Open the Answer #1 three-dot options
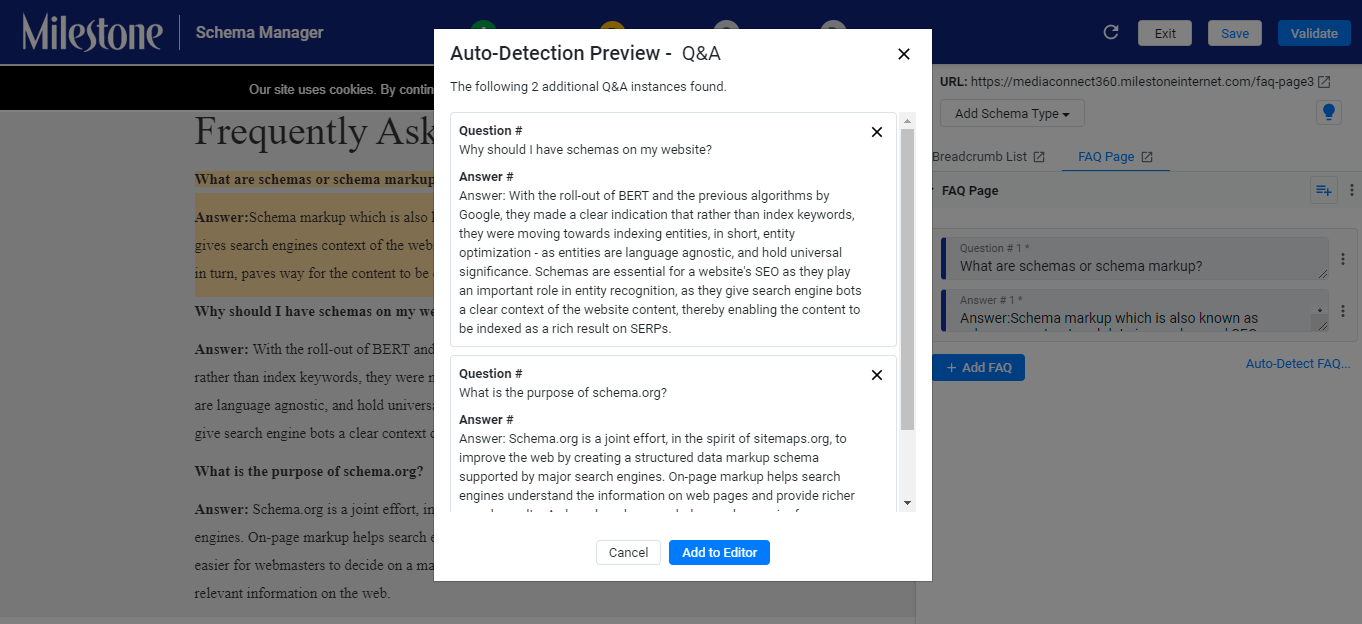 click(x=1343, y=310)
